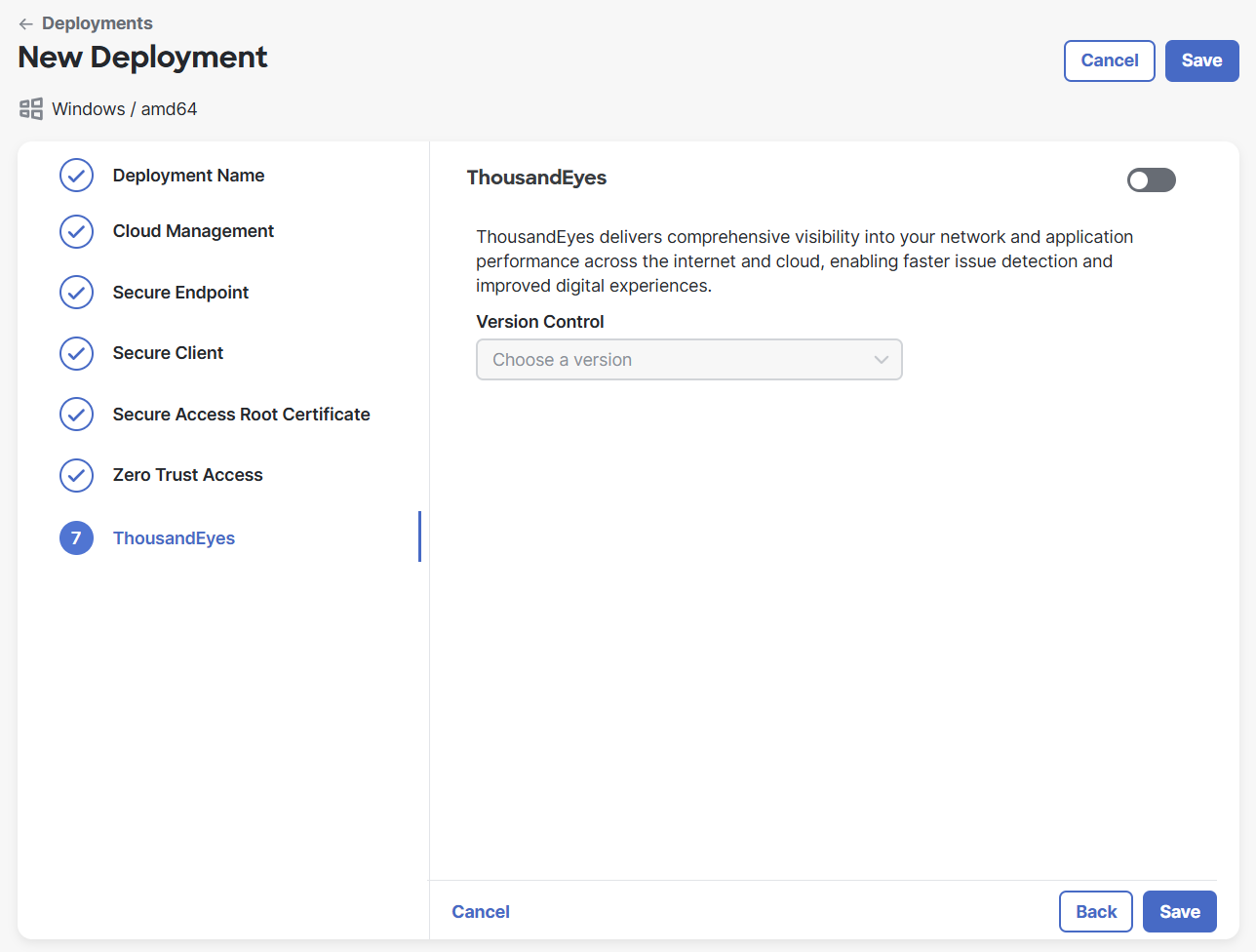Click the back arrow beside Deployments

click(x=26, y=23)
